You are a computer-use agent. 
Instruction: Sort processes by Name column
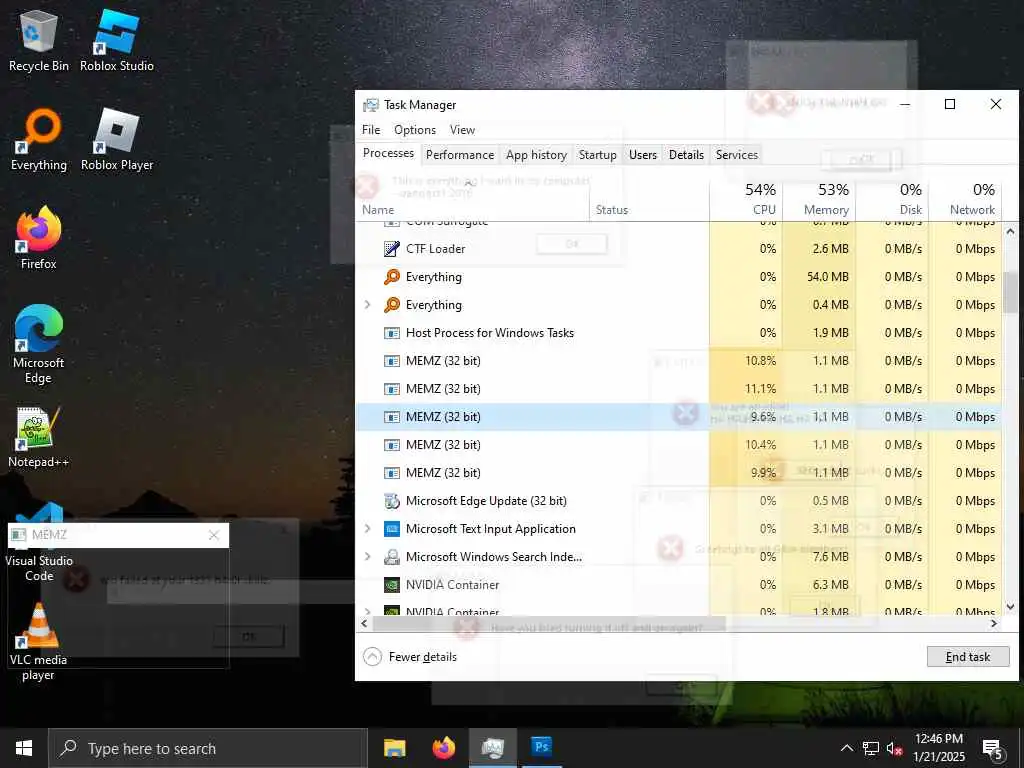(473, 199)
